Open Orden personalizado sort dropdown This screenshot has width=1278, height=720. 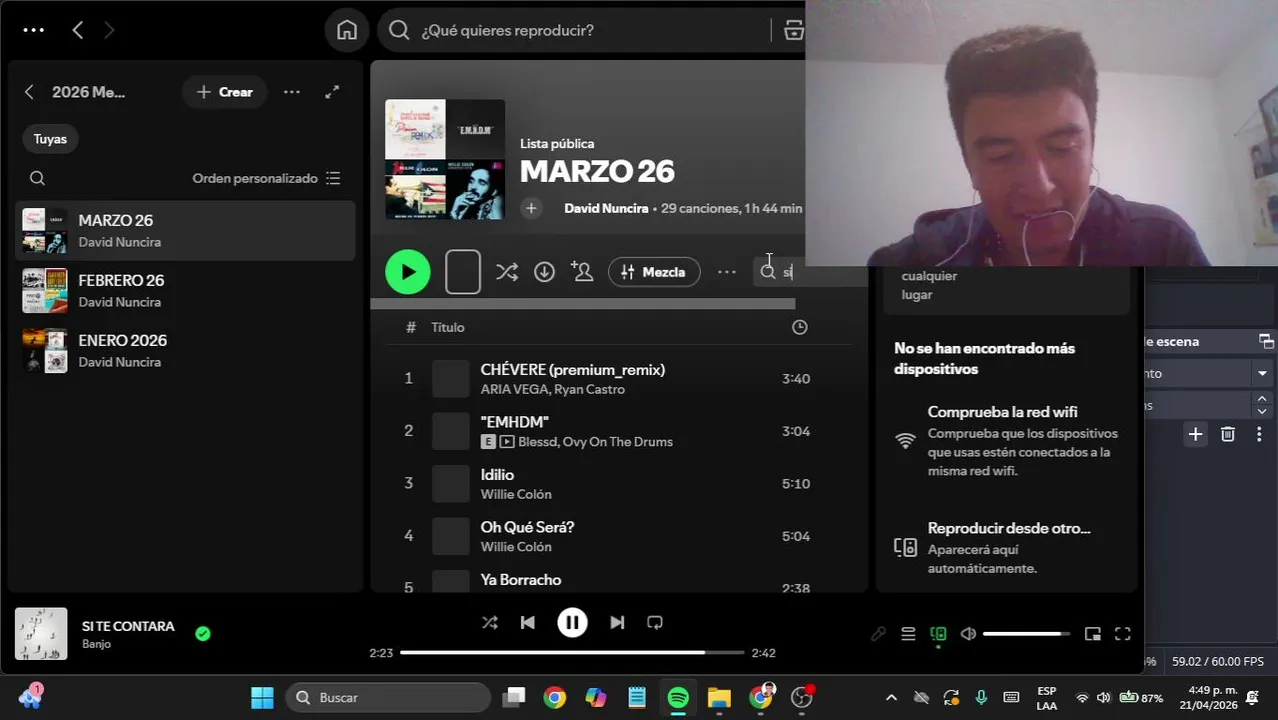pyautogui.click(x=266, y=178)
